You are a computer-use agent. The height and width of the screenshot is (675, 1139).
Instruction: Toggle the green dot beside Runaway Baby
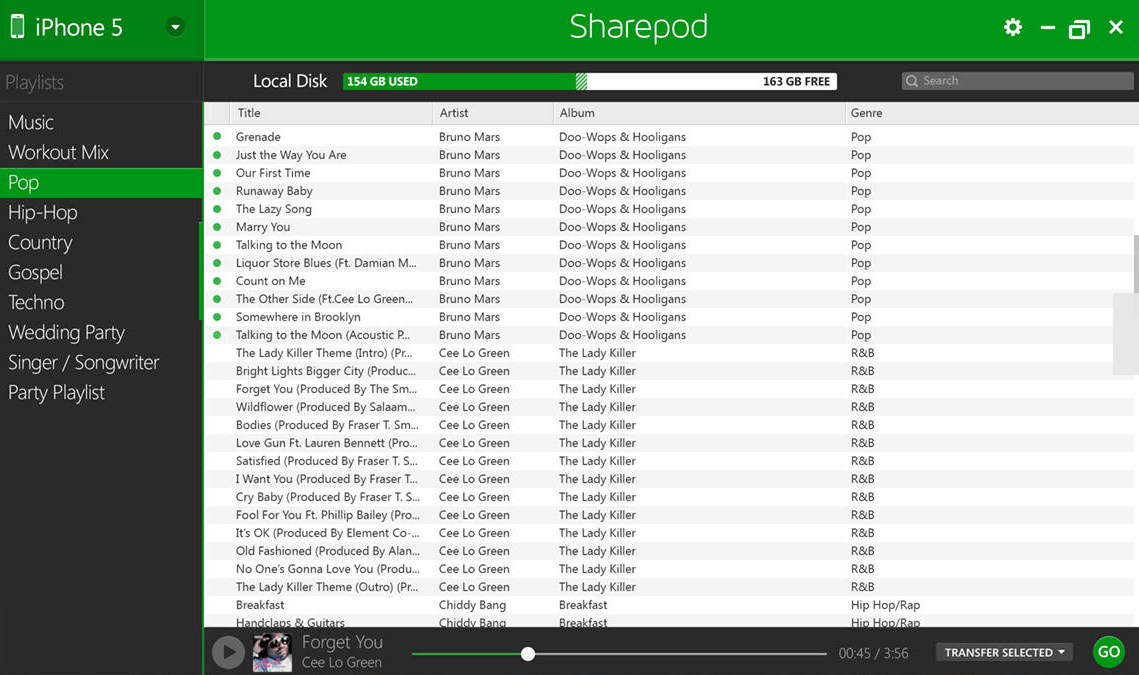(x=216, y=190)
